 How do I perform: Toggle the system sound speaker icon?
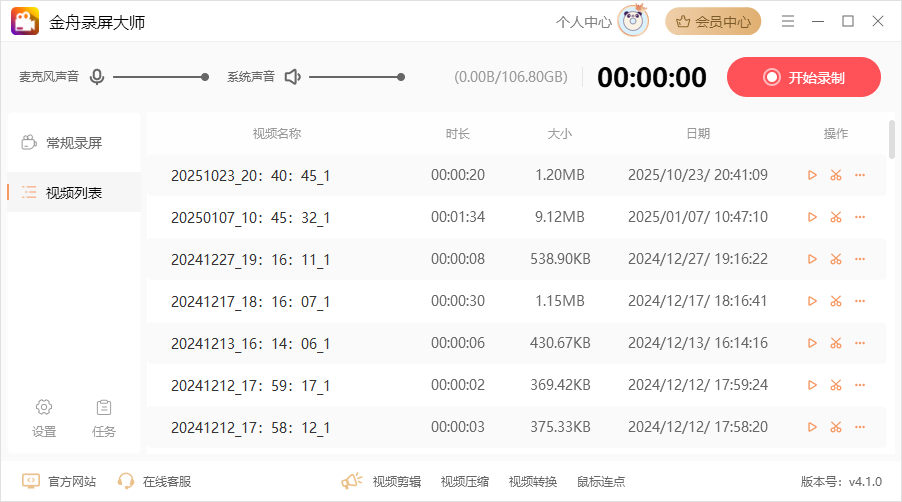pyautogui.click(x=292, y=77)
